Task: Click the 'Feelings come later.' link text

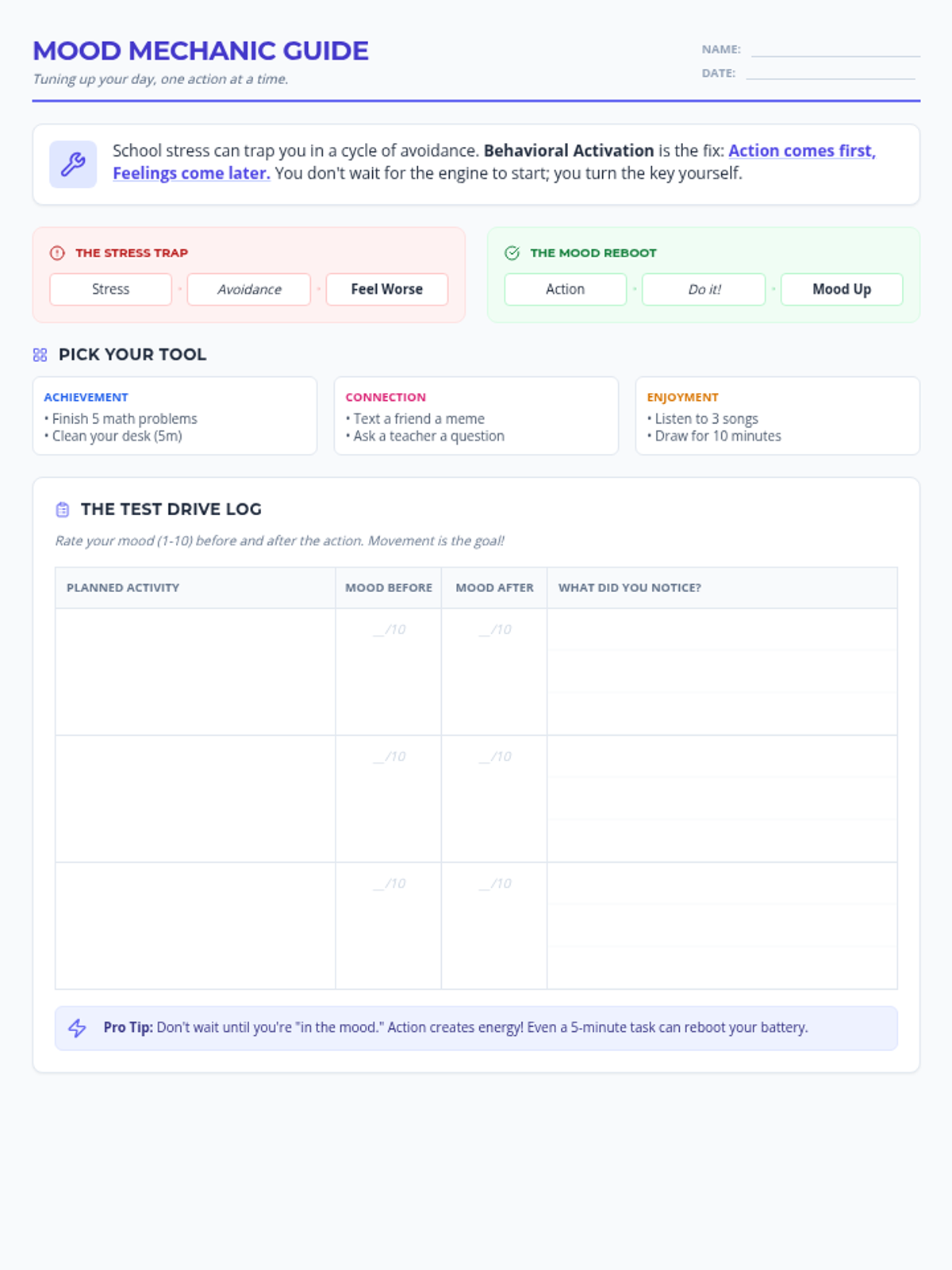Action: coord(191,173)
